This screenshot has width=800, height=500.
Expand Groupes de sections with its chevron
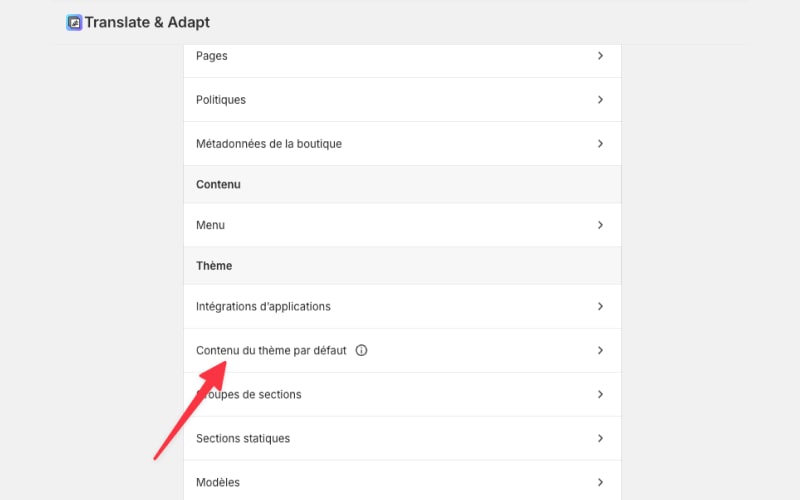click(600, 395)
